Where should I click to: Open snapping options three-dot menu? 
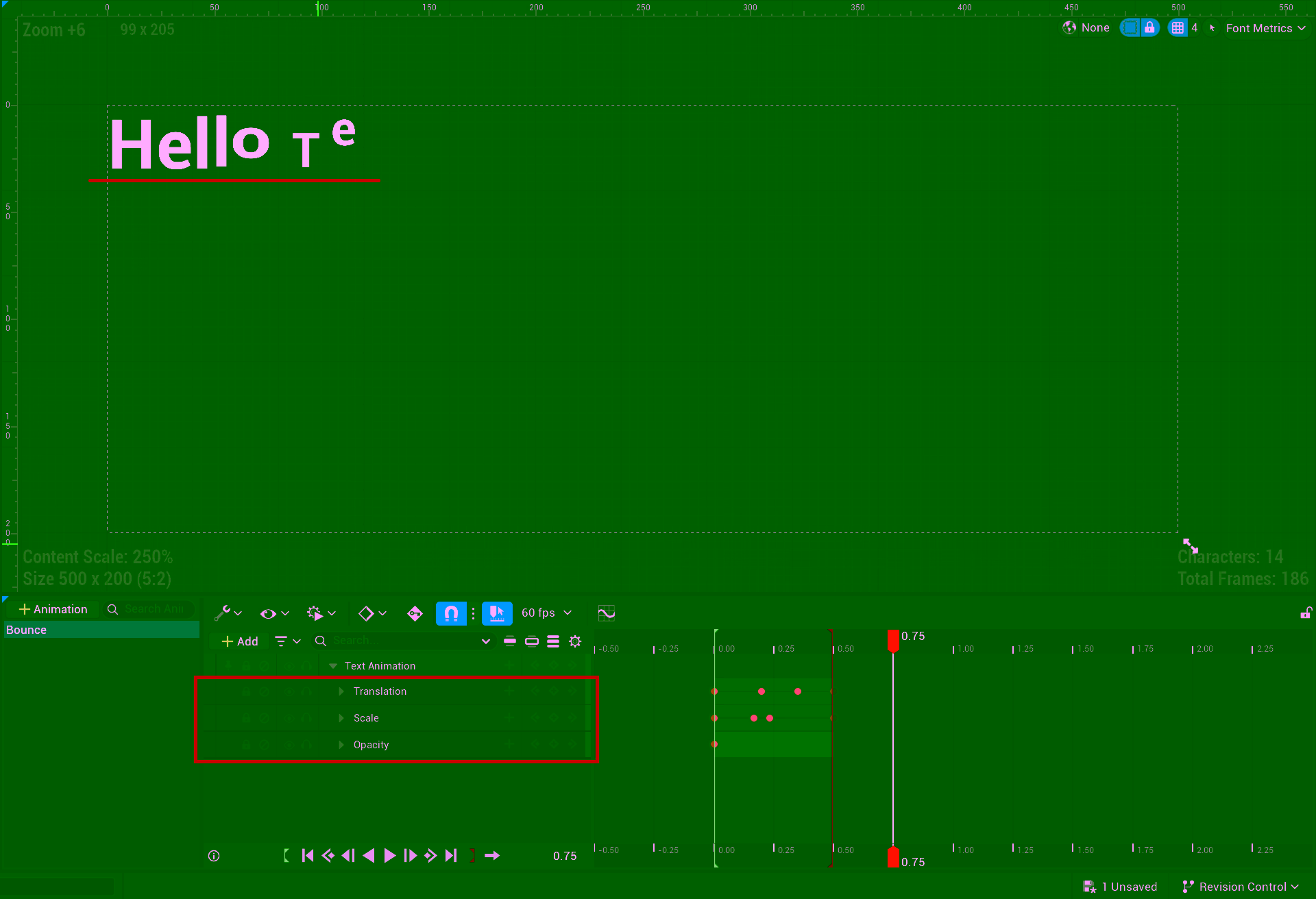473,613
